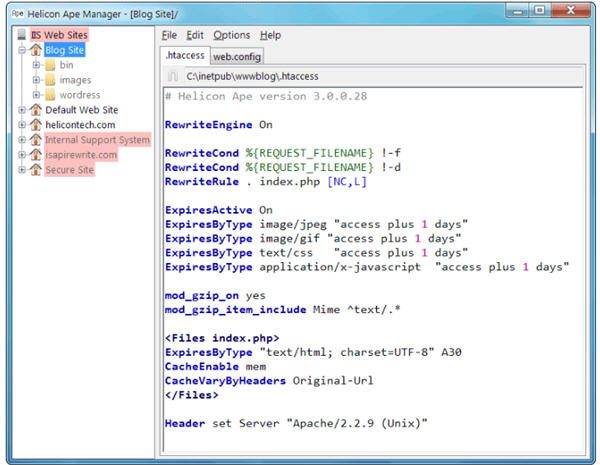The image size is (600, 465).
Task: Expand the Secure Site tree node
Action: 22,170
